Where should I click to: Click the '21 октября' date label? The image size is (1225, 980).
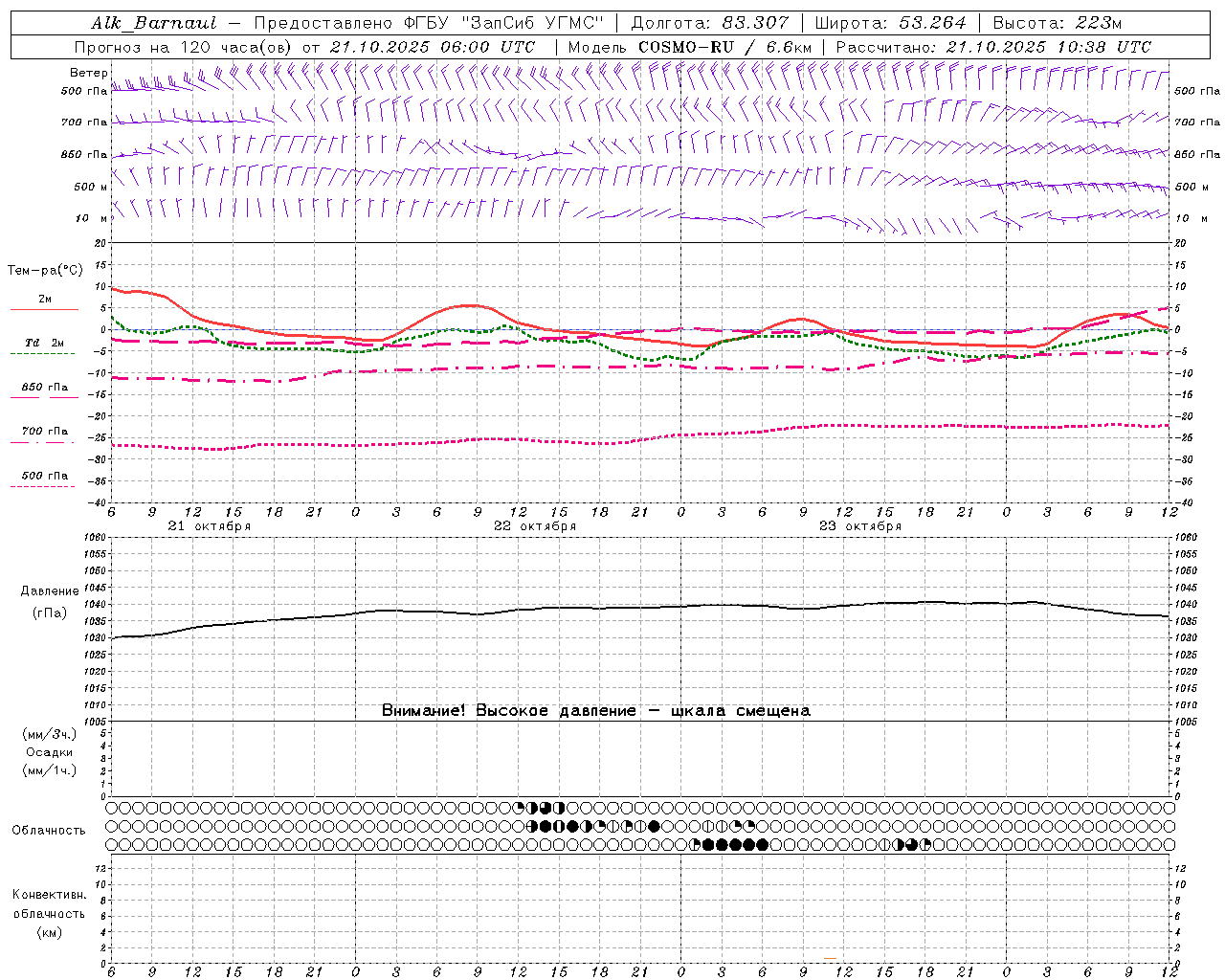[210, 526]
